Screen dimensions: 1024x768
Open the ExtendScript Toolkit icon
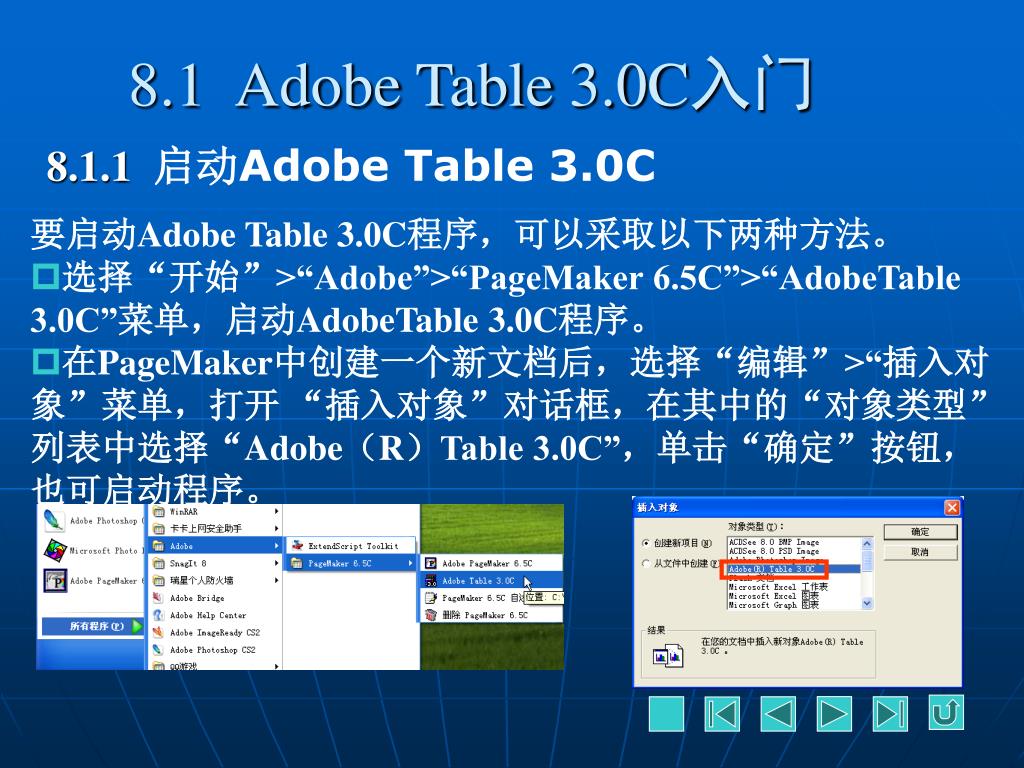tap(298, 545)
